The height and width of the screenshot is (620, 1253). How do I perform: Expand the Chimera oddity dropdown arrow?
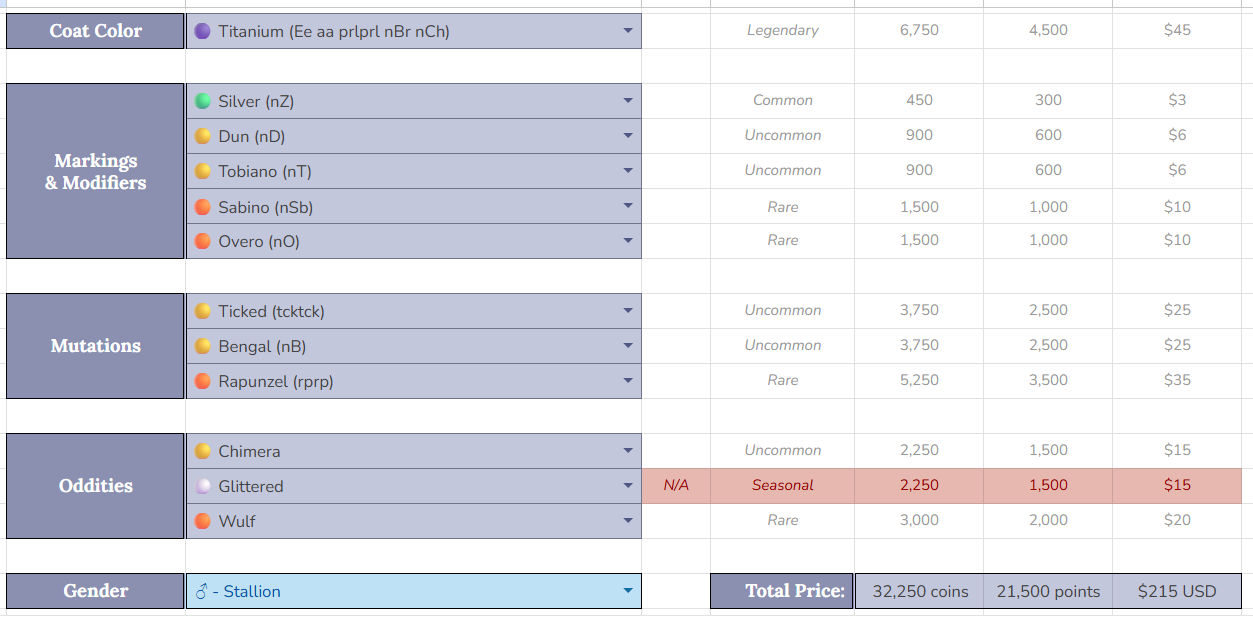(627, 451)
